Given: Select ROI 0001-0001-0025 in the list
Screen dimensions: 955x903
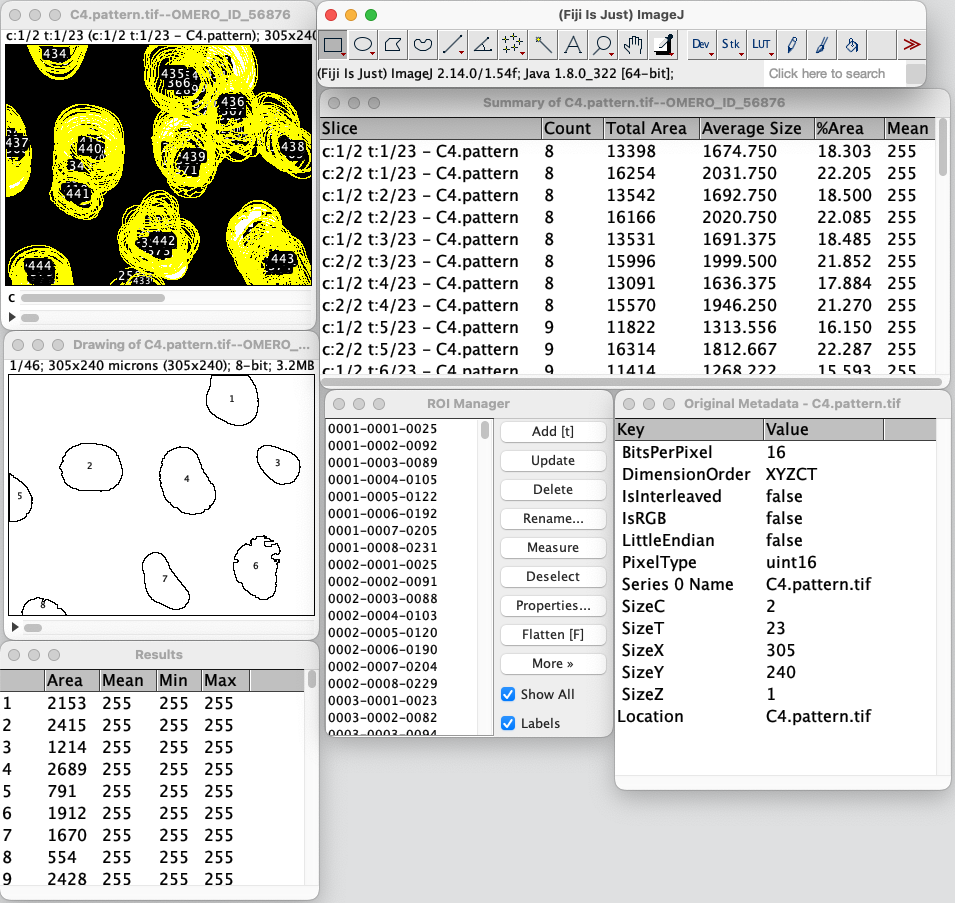Looking at the screenshot, I should tap(382, 429).
